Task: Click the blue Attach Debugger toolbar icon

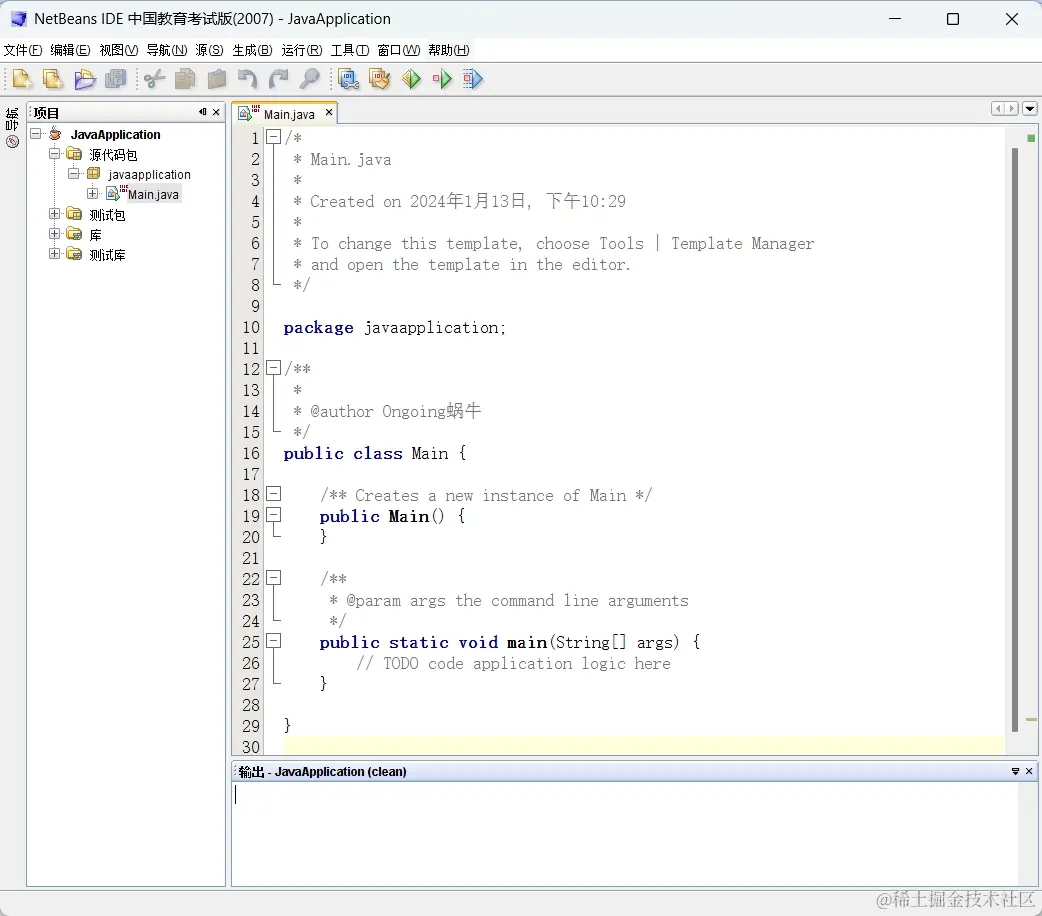Action: click(x=472, y=79)
